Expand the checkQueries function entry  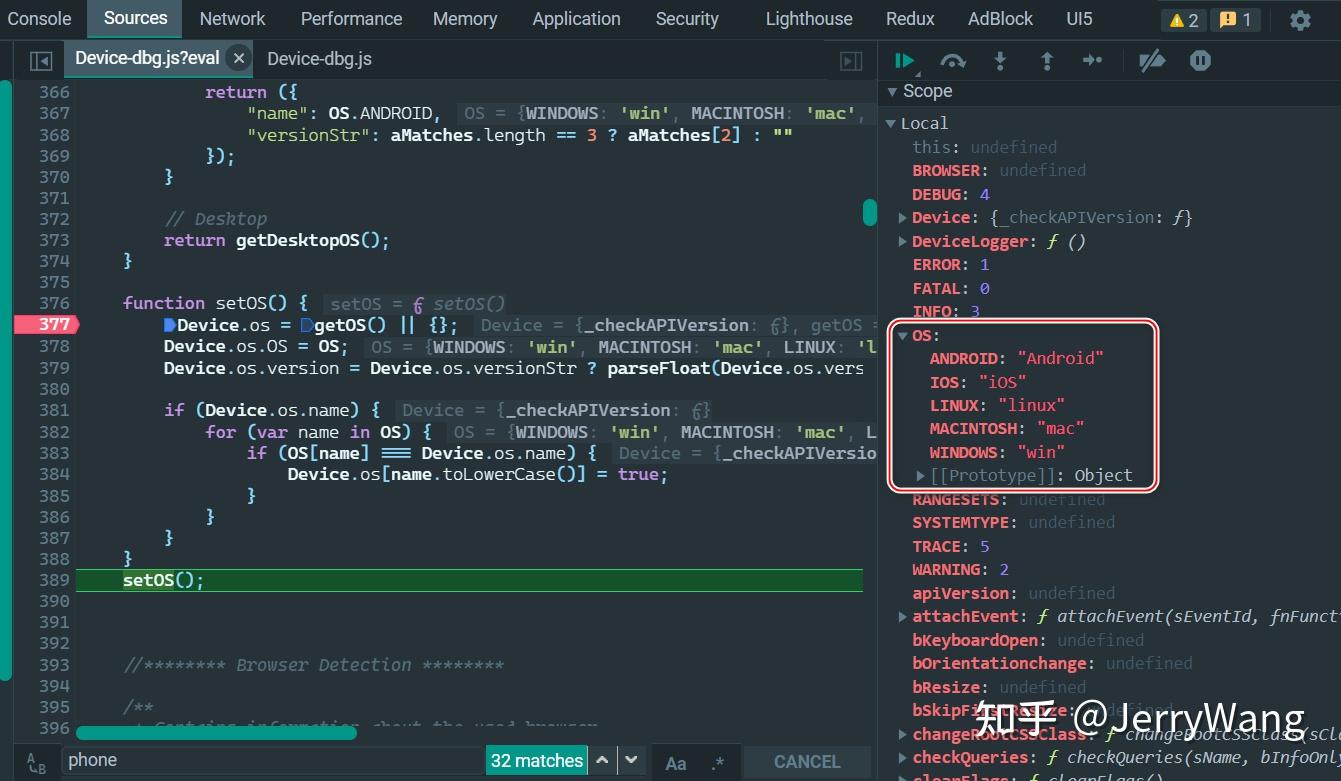[x=902, y=758]
